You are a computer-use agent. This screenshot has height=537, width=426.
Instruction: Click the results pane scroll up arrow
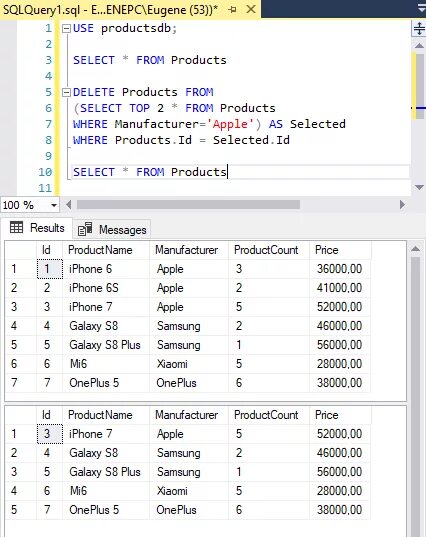click(x=415, y=249)
